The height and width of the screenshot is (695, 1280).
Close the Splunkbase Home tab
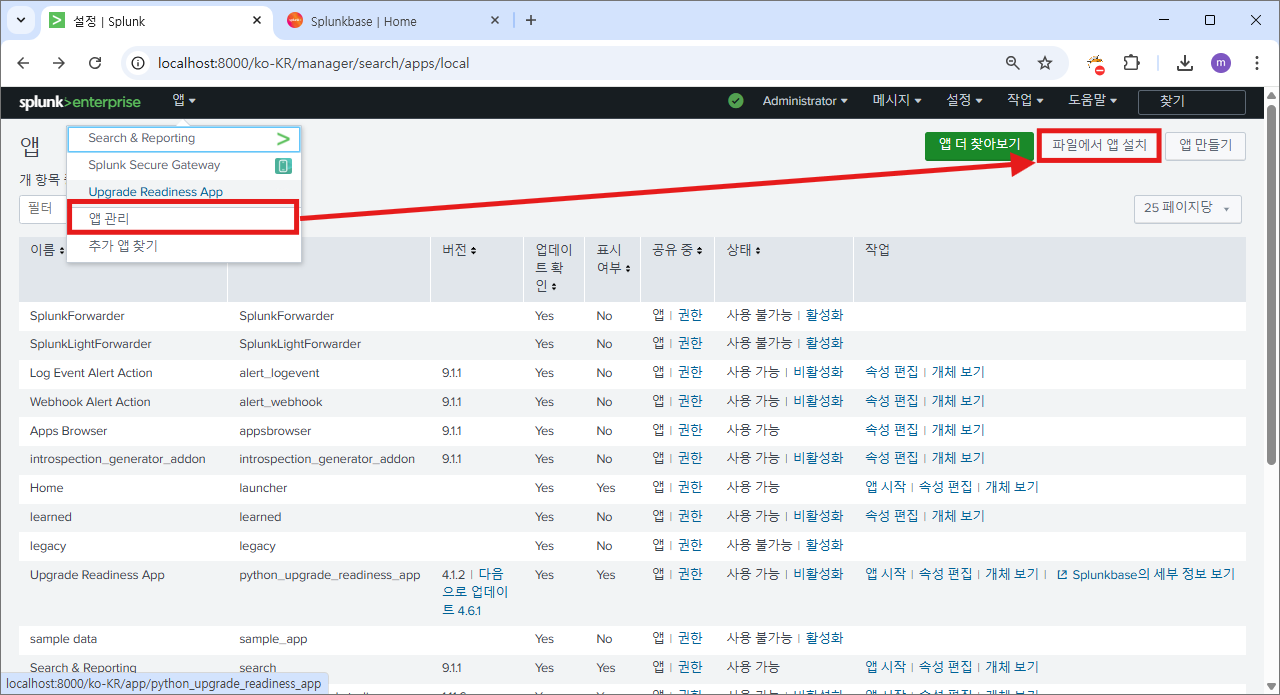[495, 21]
